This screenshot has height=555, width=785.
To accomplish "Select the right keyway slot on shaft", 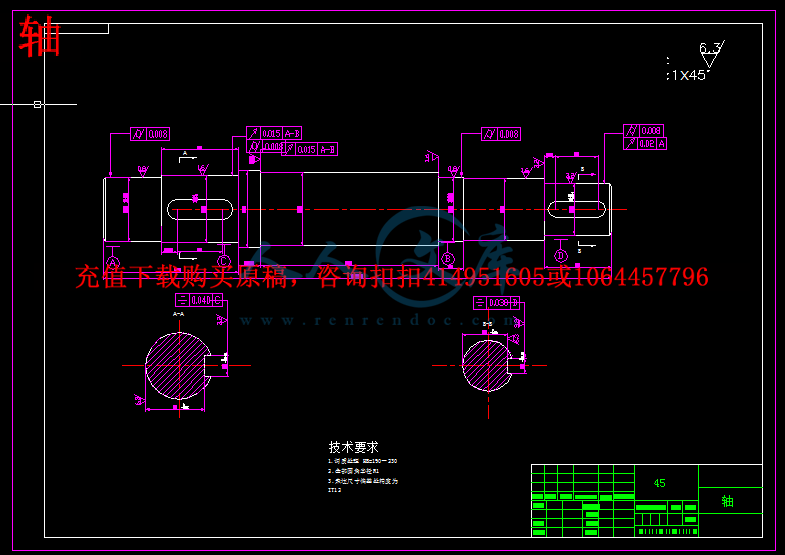I will (x=577, y=209).
